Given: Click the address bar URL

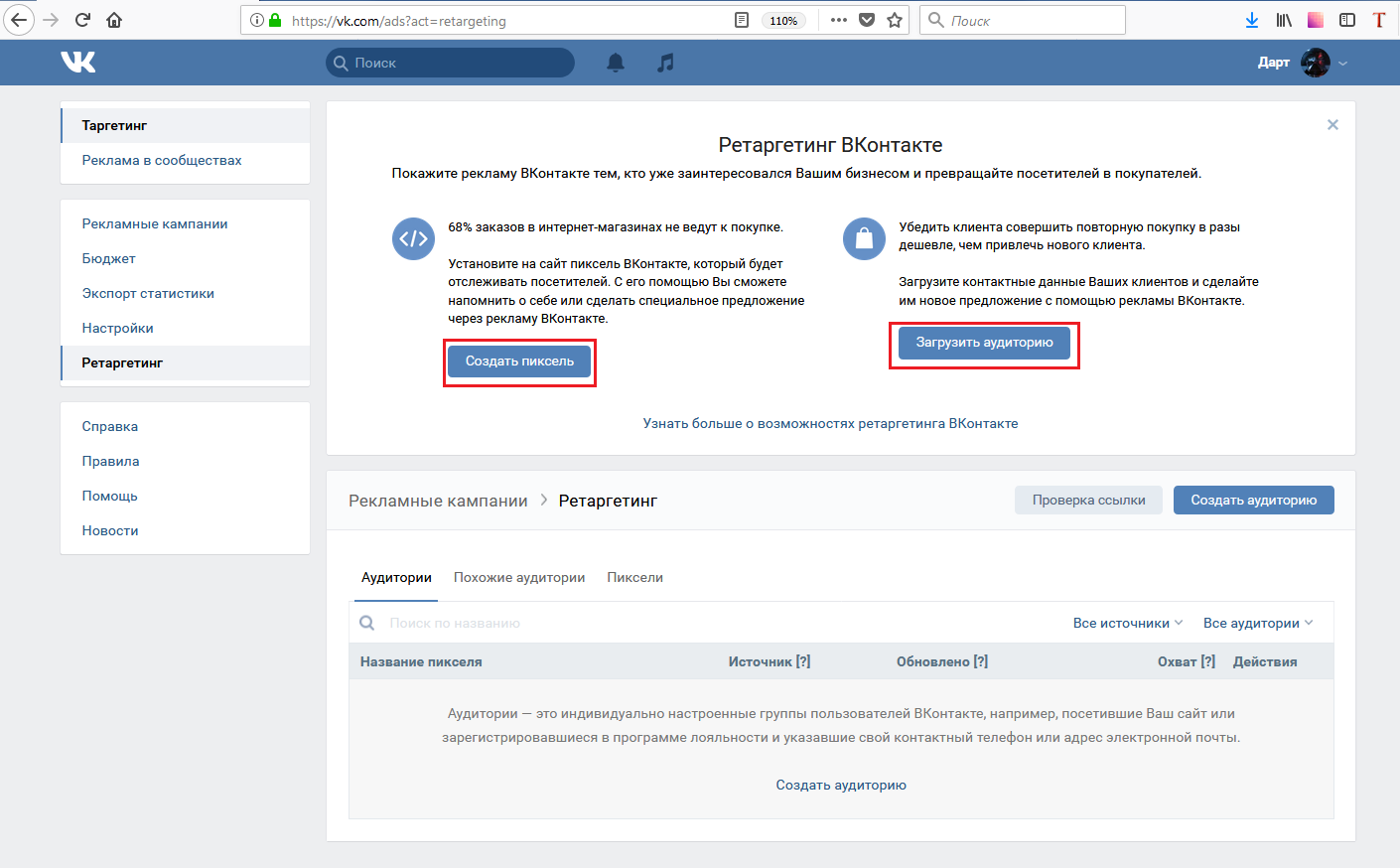Looking at the screenshot, I should 398,21.
